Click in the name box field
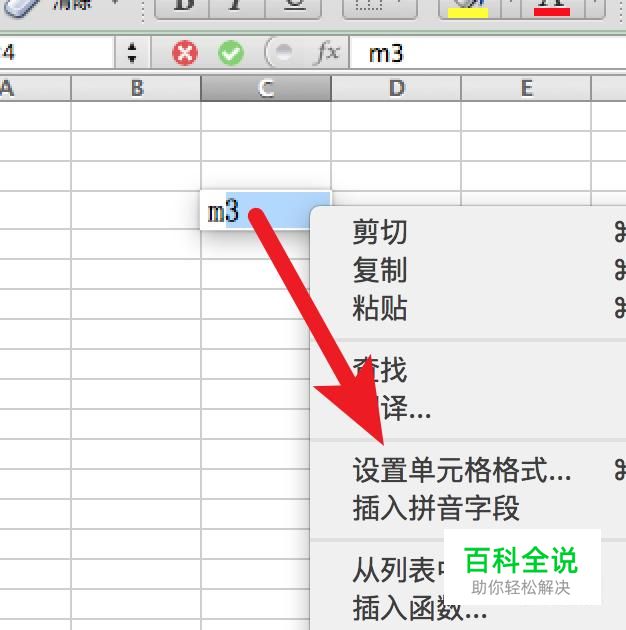 [x=56, y=53]
